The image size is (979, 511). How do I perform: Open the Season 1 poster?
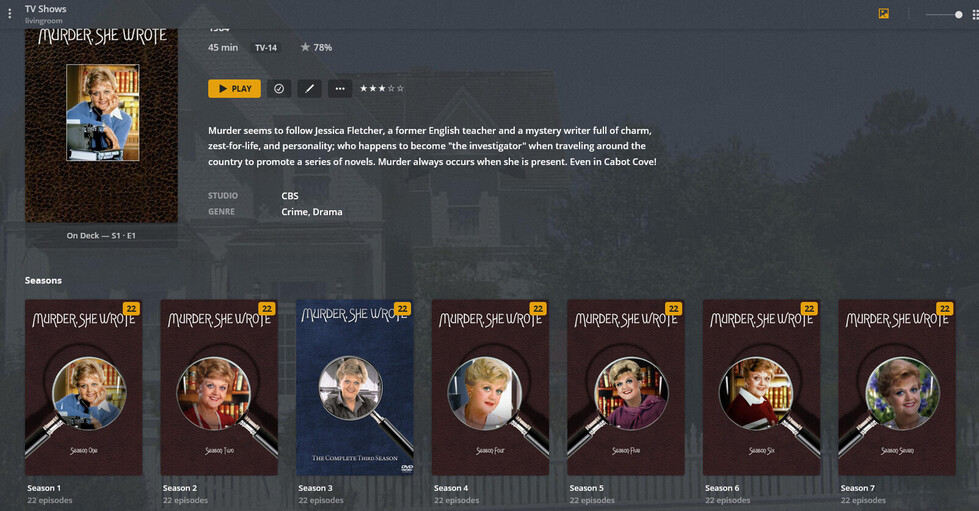(84, 387)
